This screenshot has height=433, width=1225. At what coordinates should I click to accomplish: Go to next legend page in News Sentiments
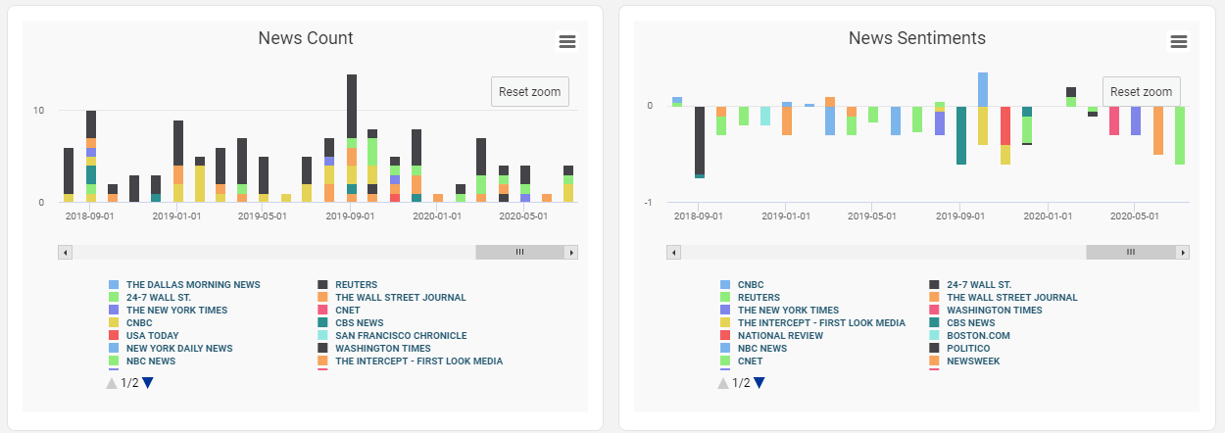click(x=759, y=383)
